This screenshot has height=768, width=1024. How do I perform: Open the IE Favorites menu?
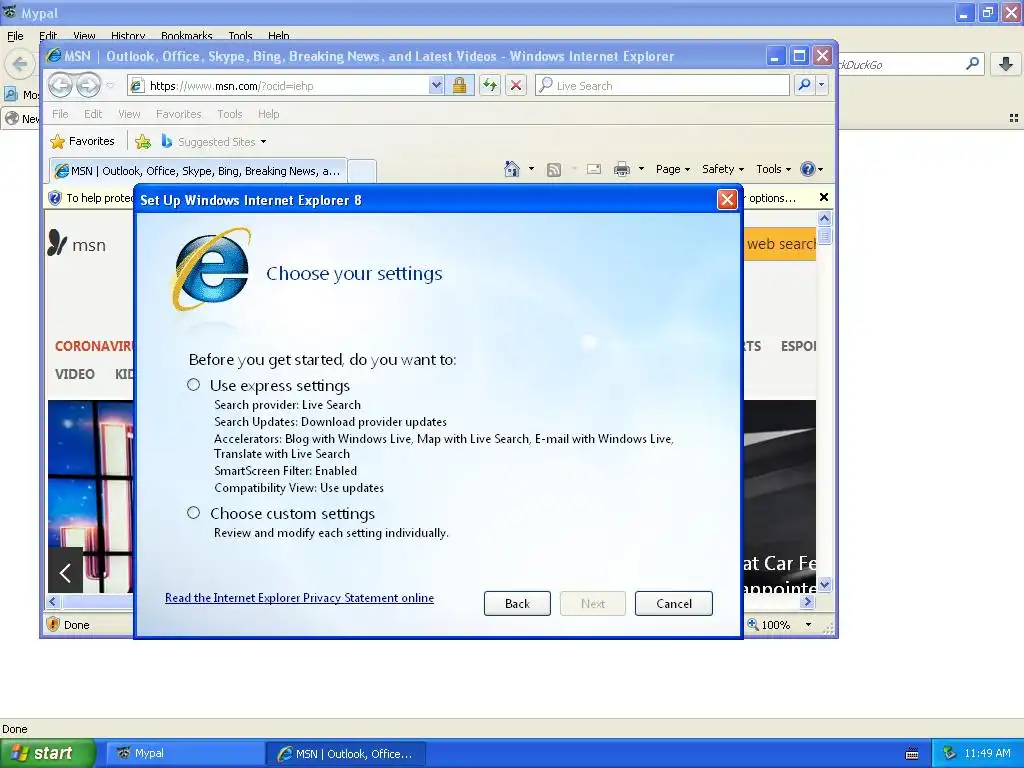pyautogui.click(x=178, y=114)
